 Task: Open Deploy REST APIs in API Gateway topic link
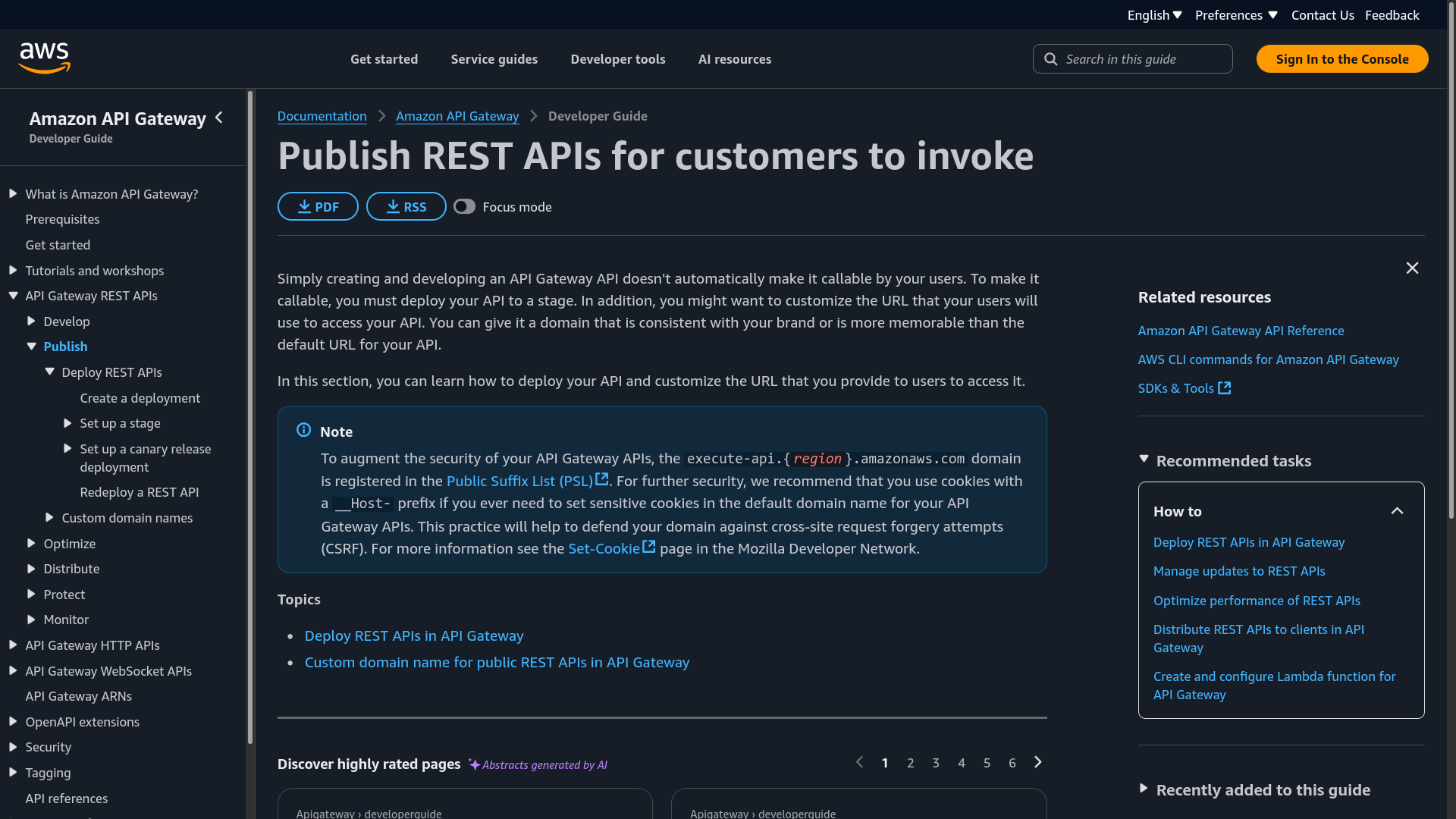click(414, 635)
